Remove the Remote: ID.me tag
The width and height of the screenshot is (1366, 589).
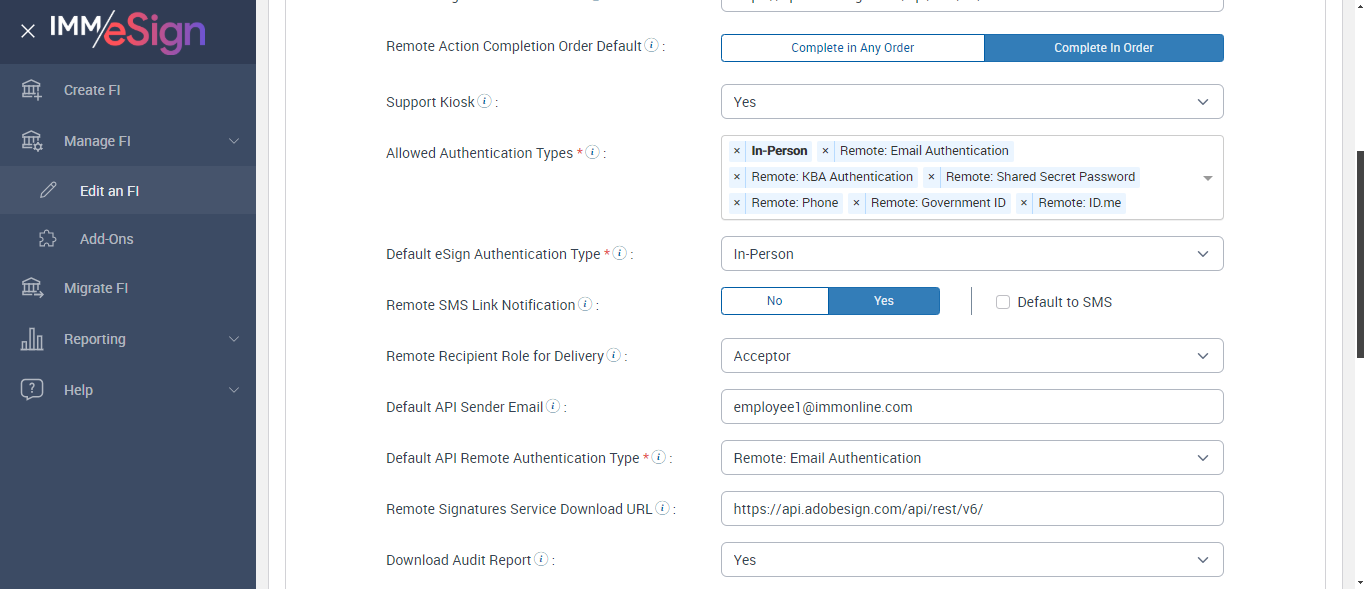click(x=1024, y=203)
